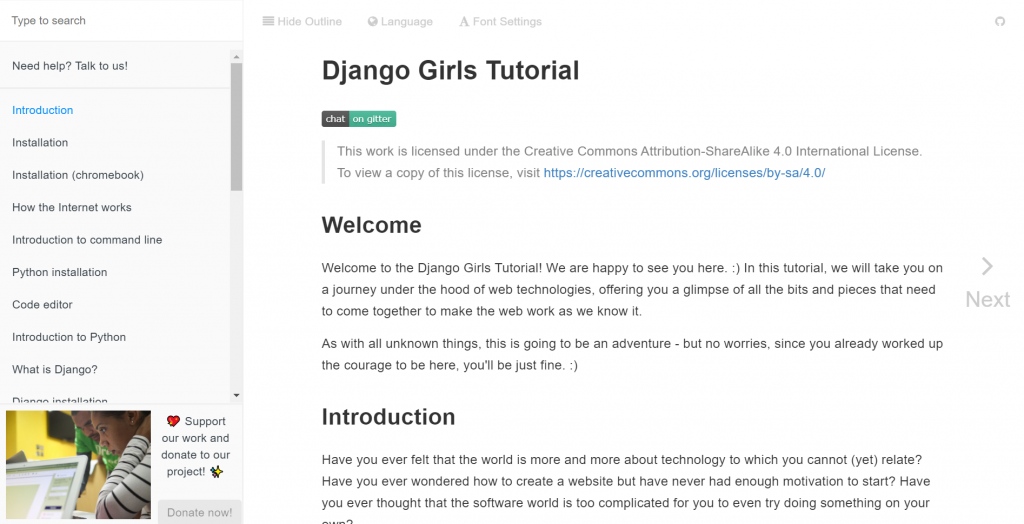Open the Language menu
The height and width of the screenshot is (524, 1024).
400,22
